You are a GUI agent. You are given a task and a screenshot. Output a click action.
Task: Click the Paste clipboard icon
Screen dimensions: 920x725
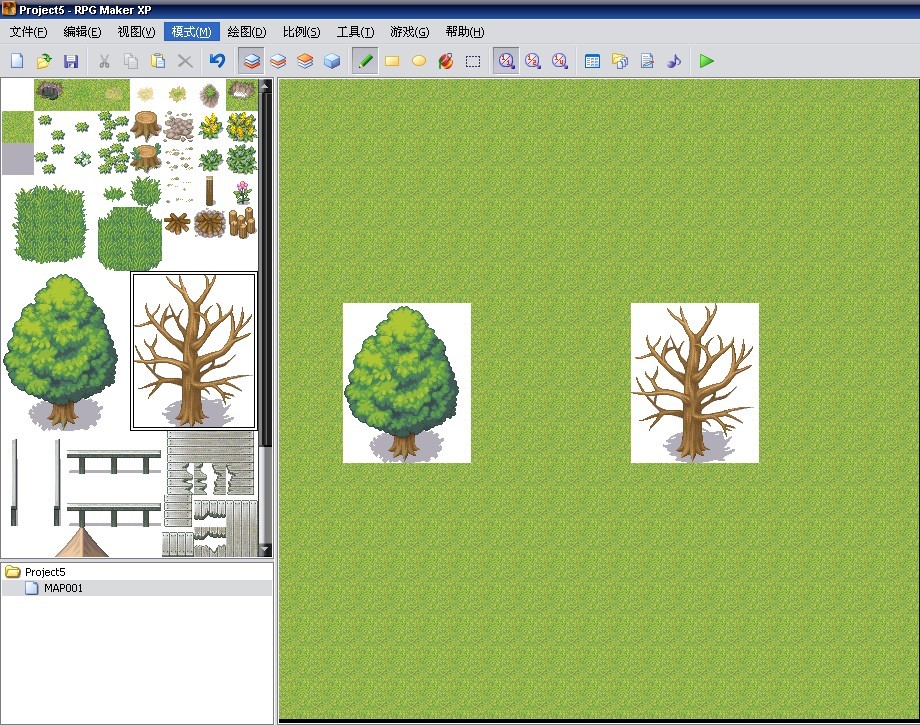click(x=158, y=61)
